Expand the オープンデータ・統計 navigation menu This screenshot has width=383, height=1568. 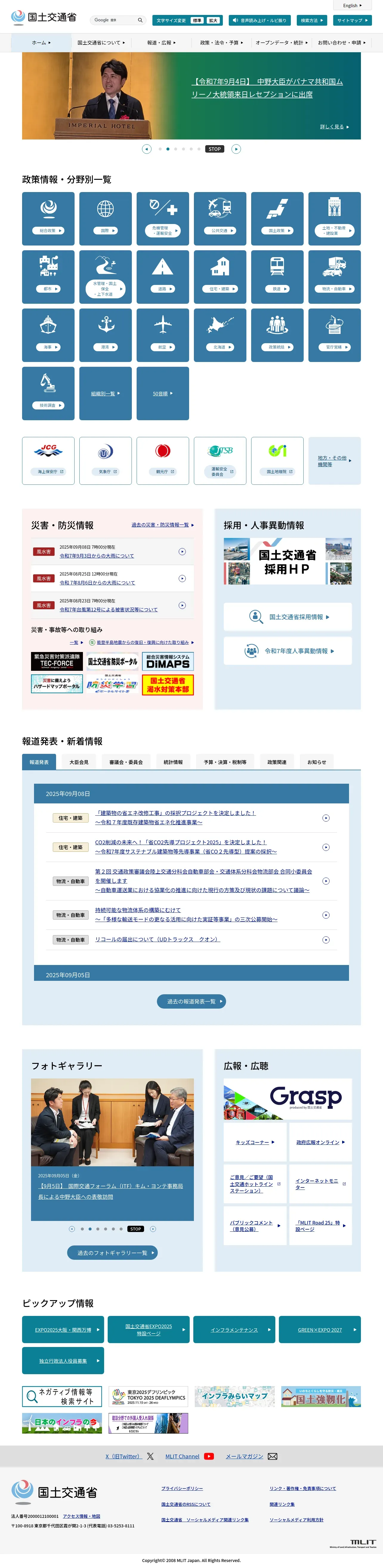coord(282,43)
